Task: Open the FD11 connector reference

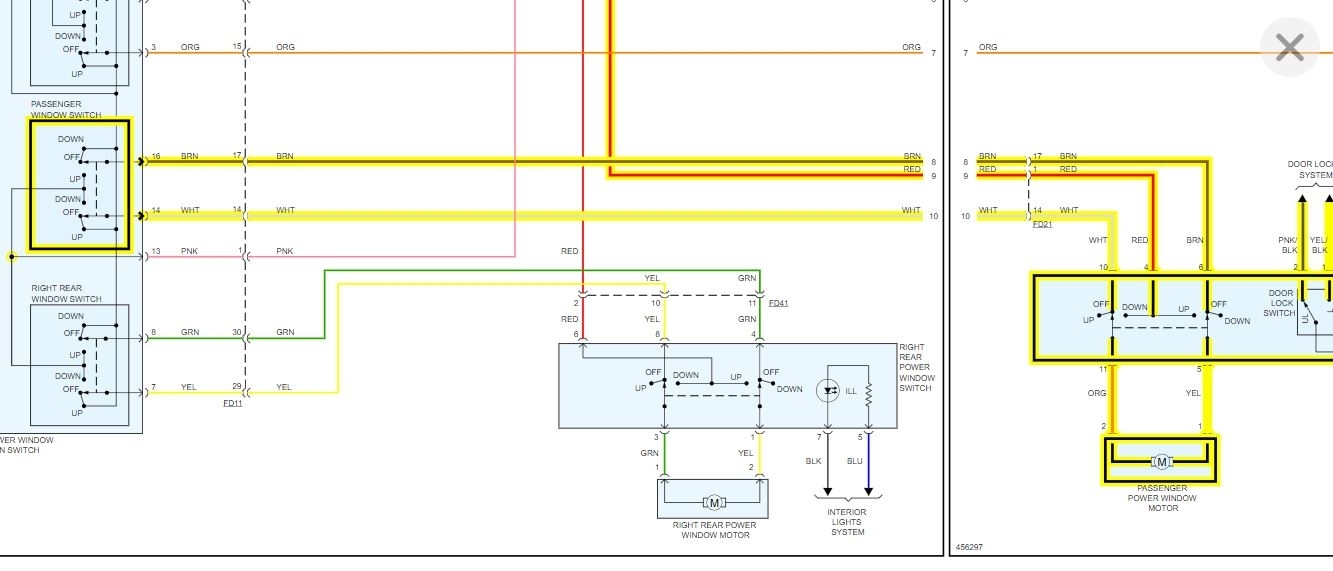Action: pyautogui.click(x=233, y=403)
